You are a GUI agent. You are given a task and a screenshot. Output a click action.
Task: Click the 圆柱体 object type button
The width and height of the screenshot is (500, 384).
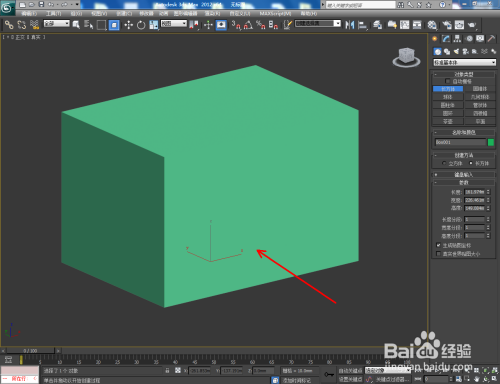click(448, 105)
